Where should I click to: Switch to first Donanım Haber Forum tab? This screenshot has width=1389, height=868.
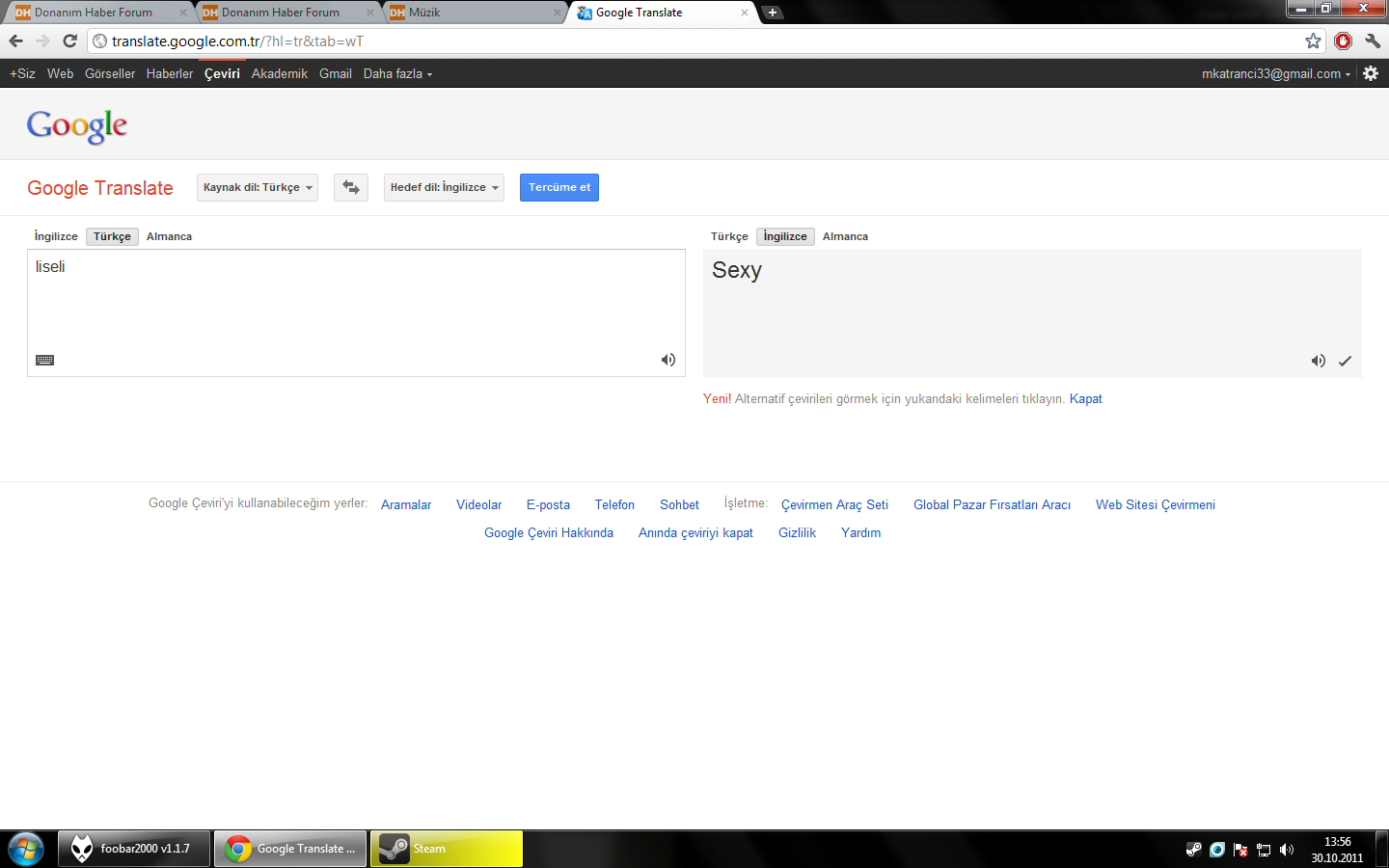[x=99, y=13]
